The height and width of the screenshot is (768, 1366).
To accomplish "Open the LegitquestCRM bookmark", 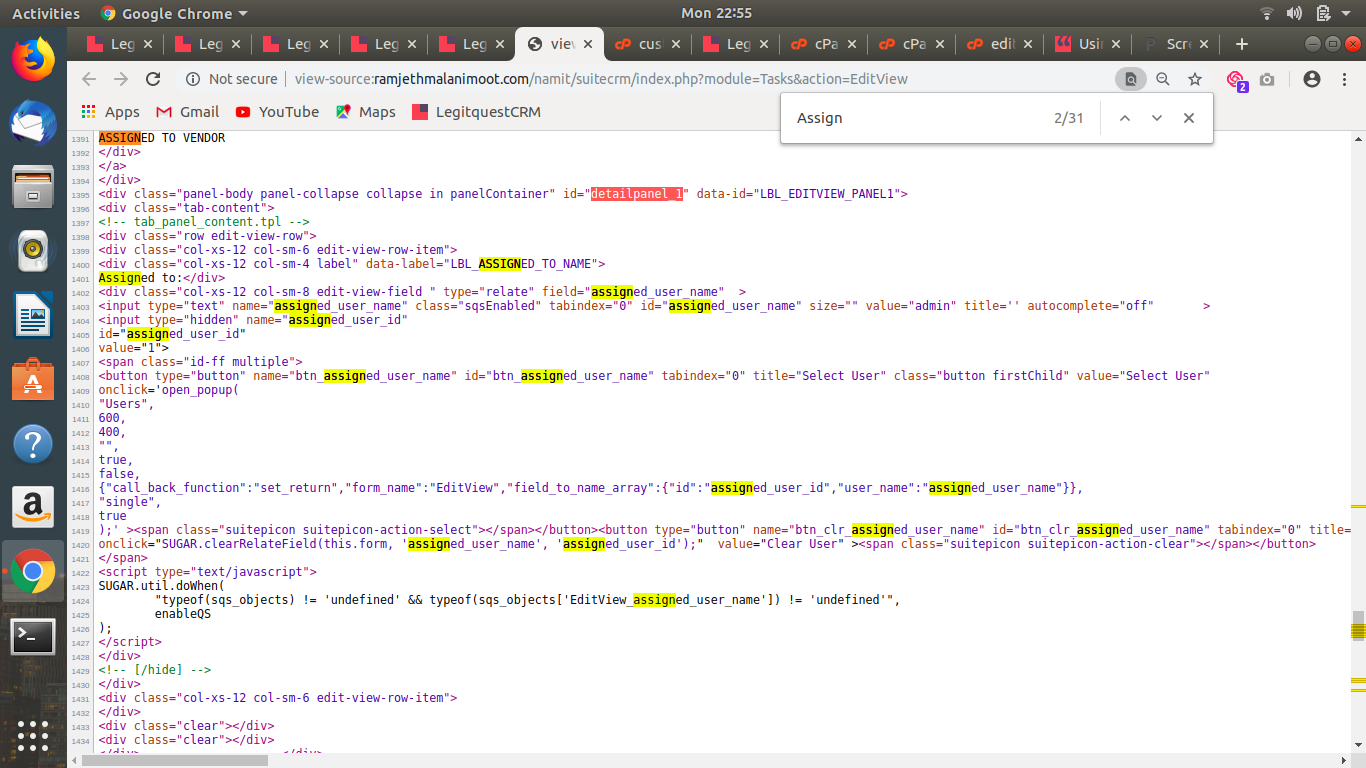I will point(476,112).
